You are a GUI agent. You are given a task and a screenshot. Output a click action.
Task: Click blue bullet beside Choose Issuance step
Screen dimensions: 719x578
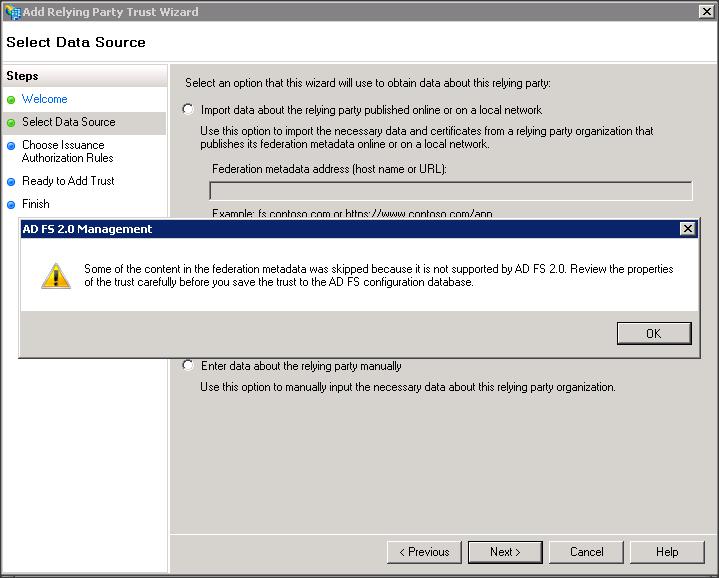11,146
